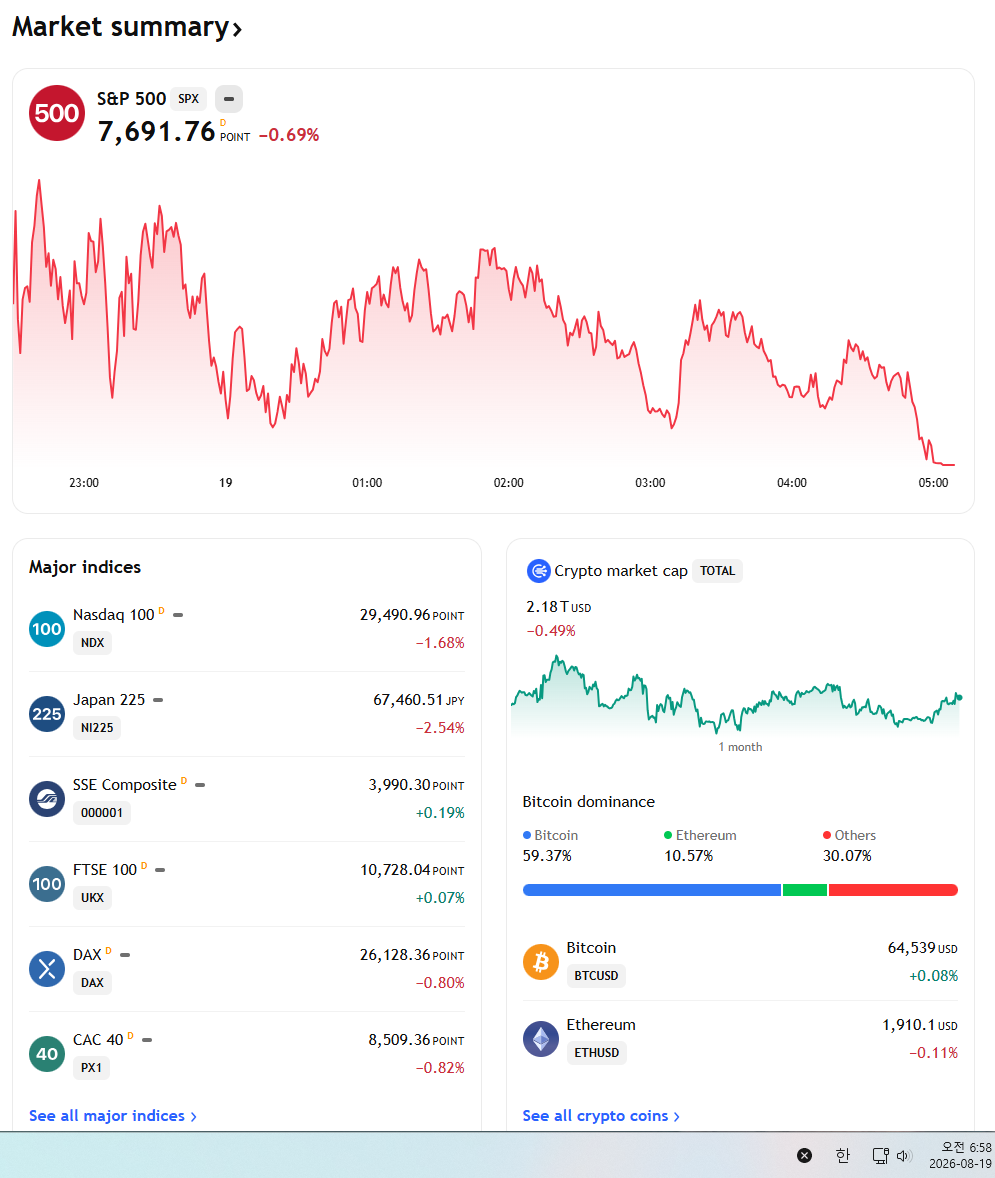Screen dimensions: 995x1178
Task: Click the CAC 40 logo icon
Action: [47, 1053]
